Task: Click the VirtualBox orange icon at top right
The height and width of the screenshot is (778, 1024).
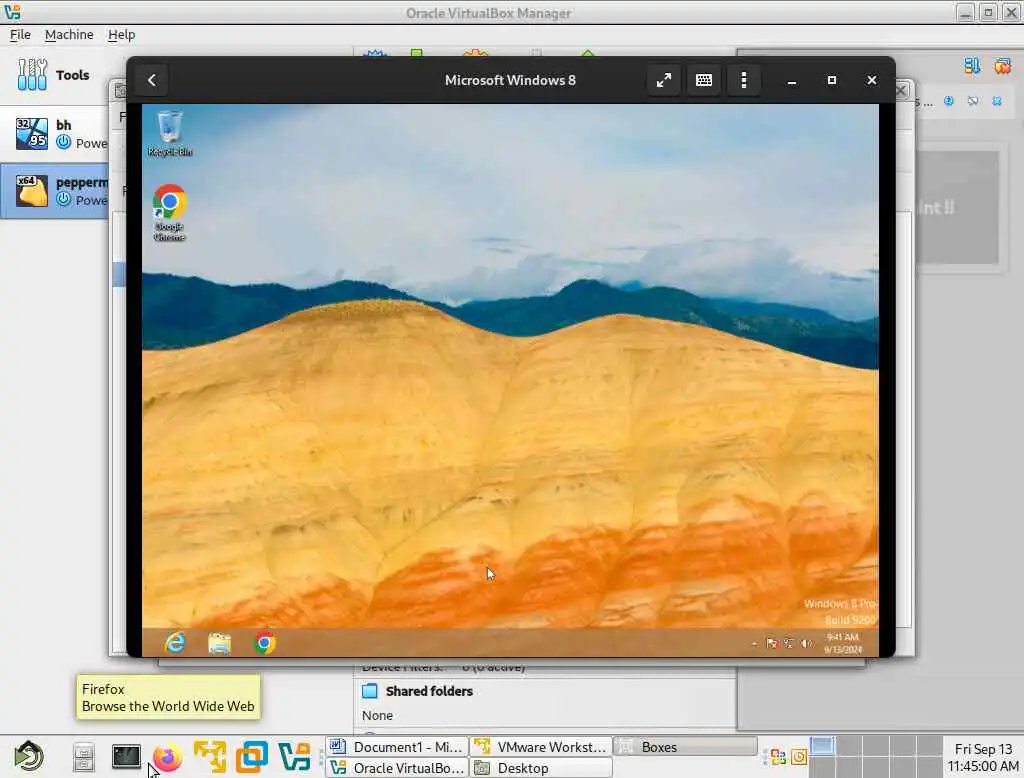Action: [x=1002, y=66]
